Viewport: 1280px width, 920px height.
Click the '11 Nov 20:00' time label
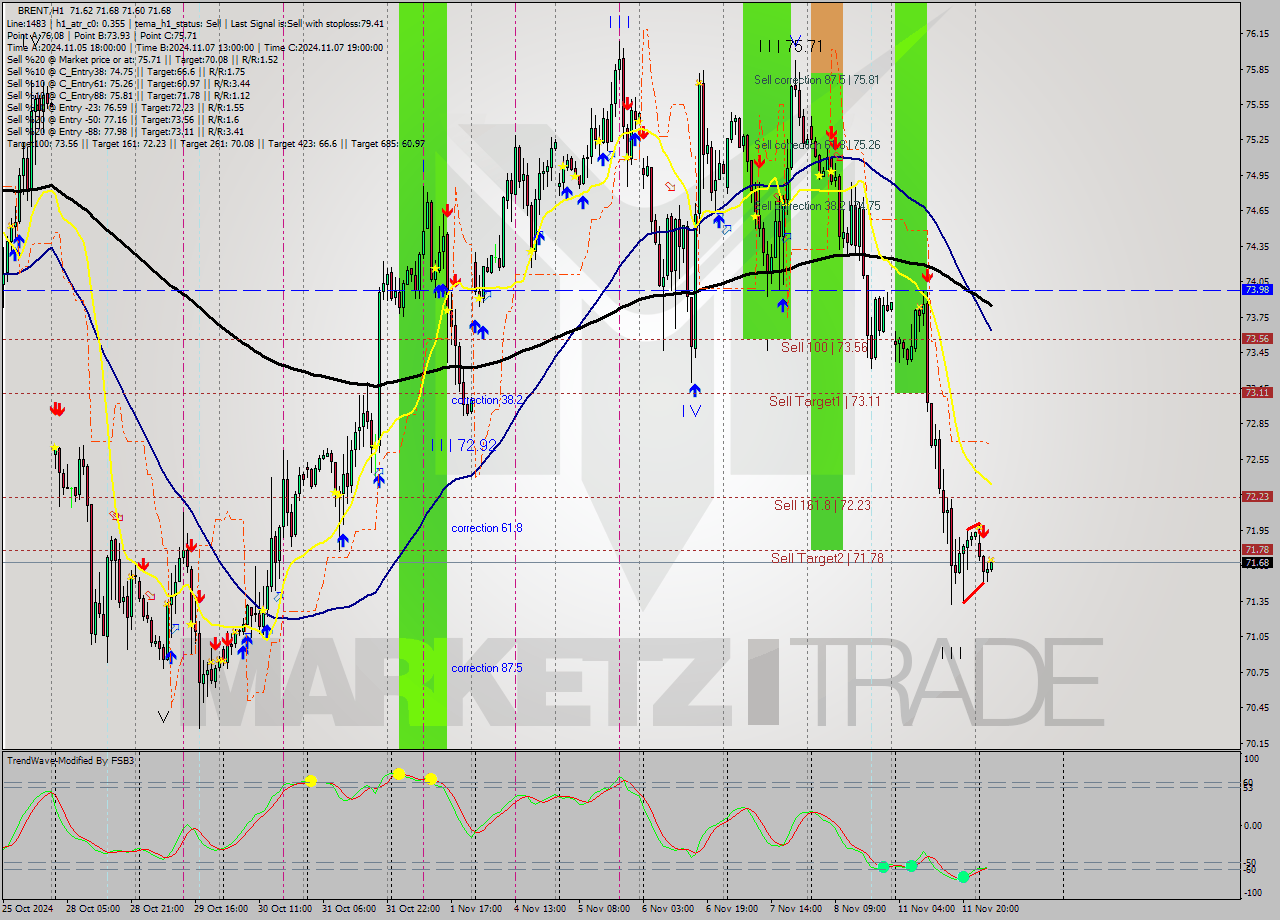pos(989,909)
